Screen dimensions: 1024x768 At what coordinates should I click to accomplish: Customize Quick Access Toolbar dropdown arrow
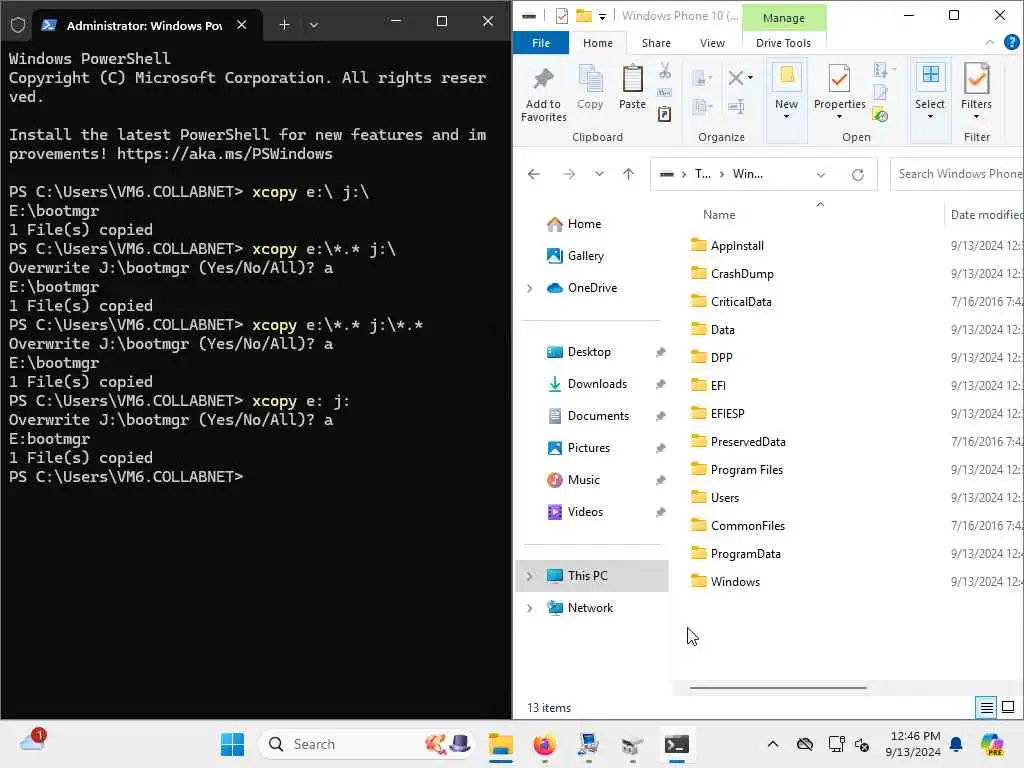tap(602, 16)
